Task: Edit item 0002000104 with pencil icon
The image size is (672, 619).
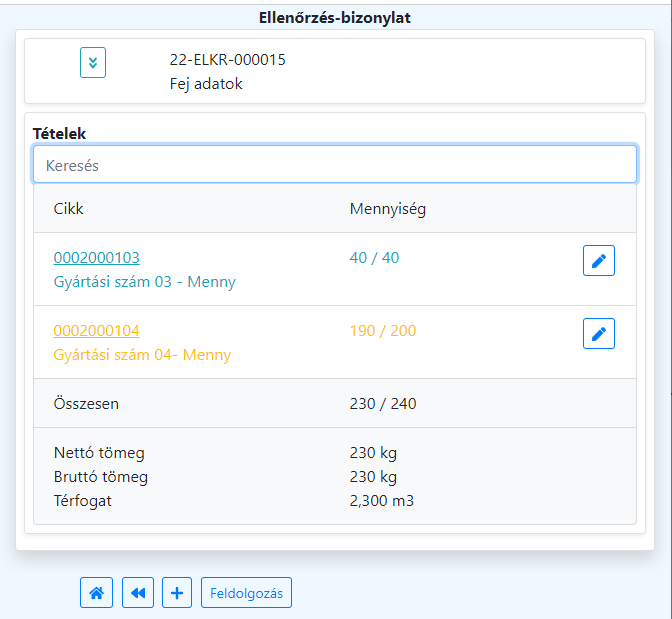Action: pyautogui.click(x=599, y=334)
